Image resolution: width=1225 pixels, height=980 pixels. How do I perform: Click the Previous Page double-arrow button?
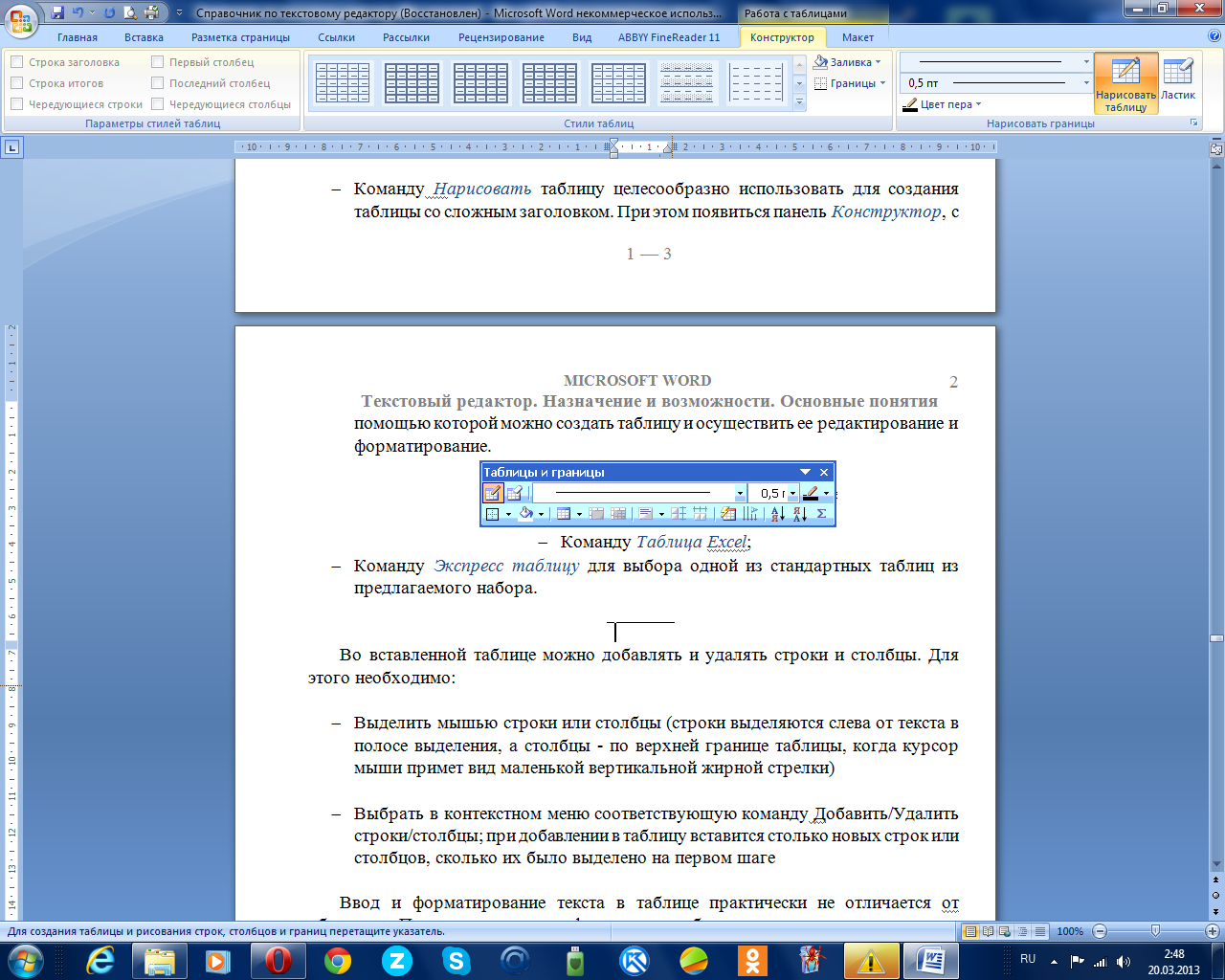point(1216,881)
